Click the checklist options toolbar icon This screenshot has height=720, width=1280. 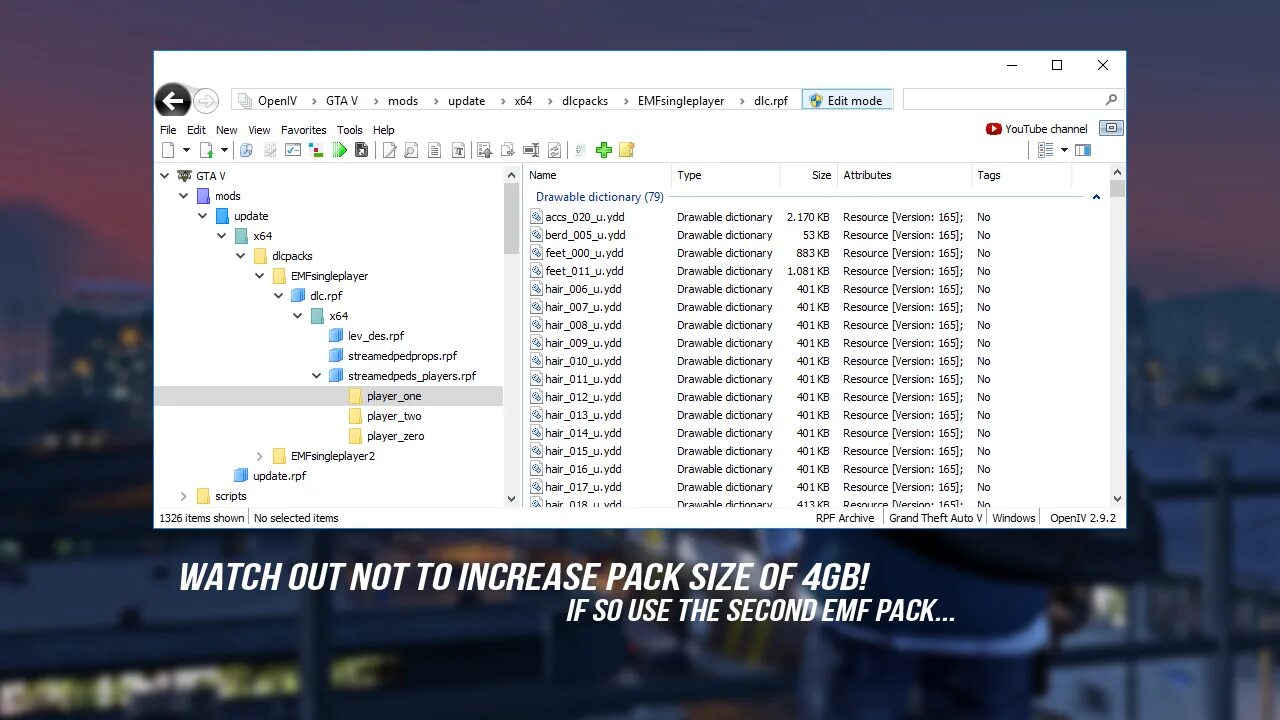click(293, 150)
